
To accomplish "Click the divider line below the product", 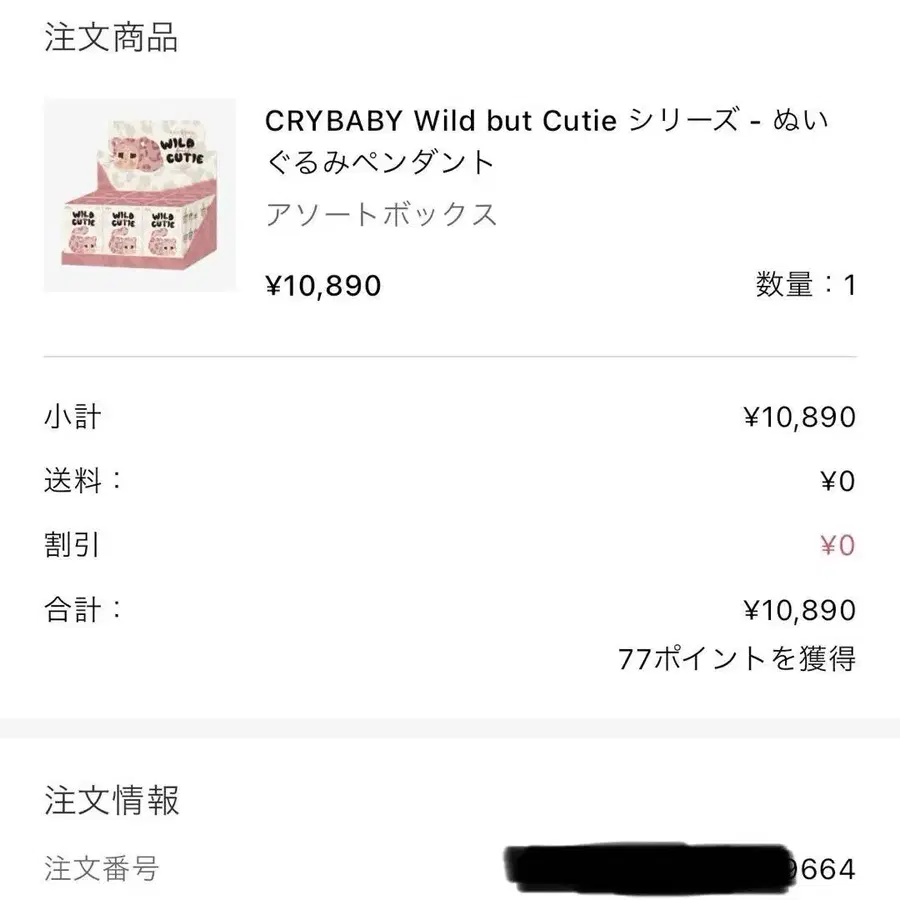I will point(450,356).
